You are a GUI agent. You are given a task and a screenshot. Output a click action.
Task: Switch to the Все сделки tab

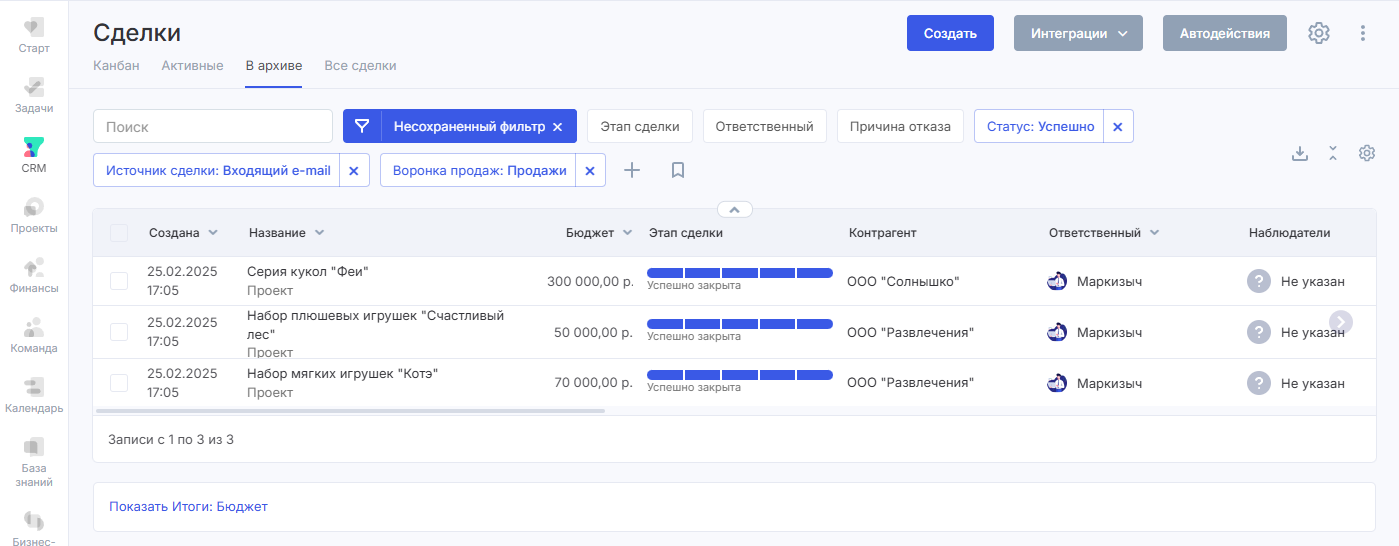(x=360, y=66)
